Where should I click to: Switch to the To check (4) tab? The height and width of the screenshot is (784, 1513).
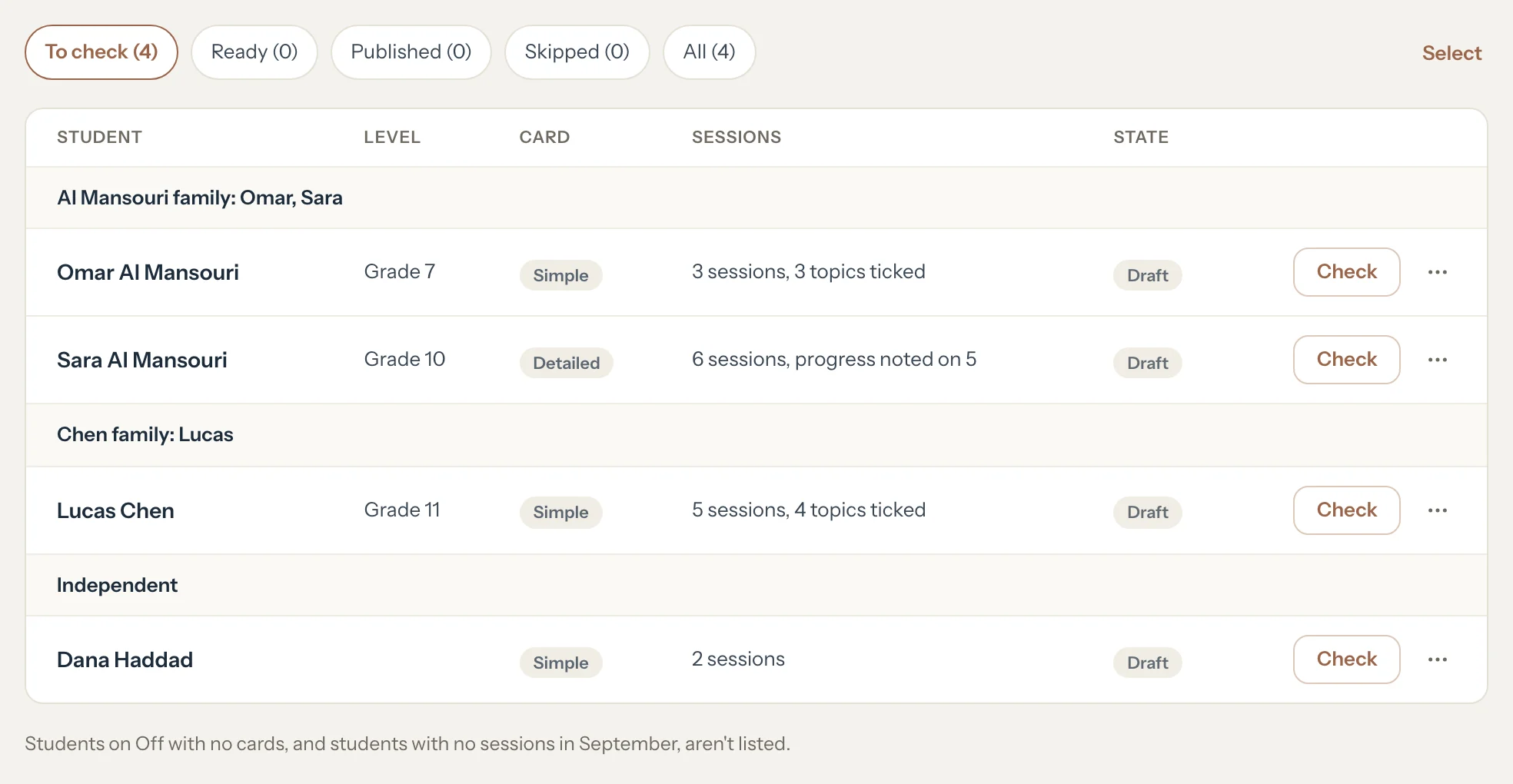click(x=101, y=52)
